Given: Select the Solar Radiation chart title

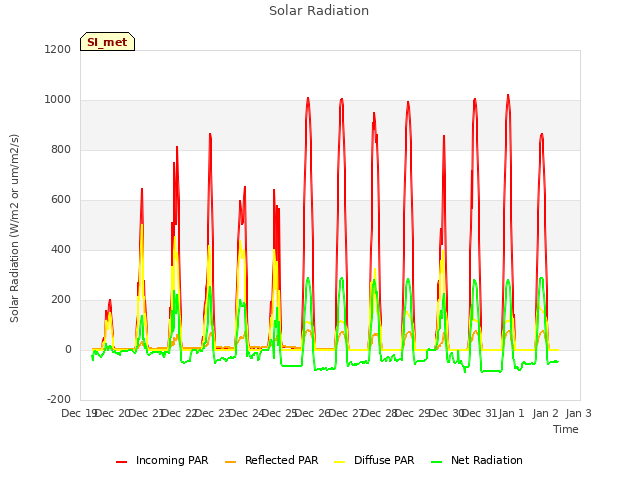Looking at the screenshot, I should click(319, 11).
